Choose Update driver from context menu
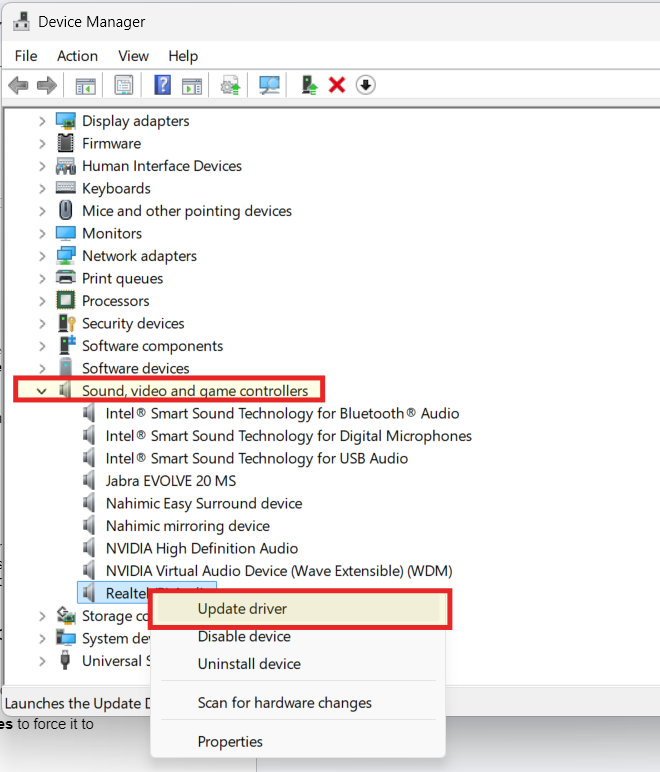This screenshot has height=772, width=660. click(x=243, y=609)
